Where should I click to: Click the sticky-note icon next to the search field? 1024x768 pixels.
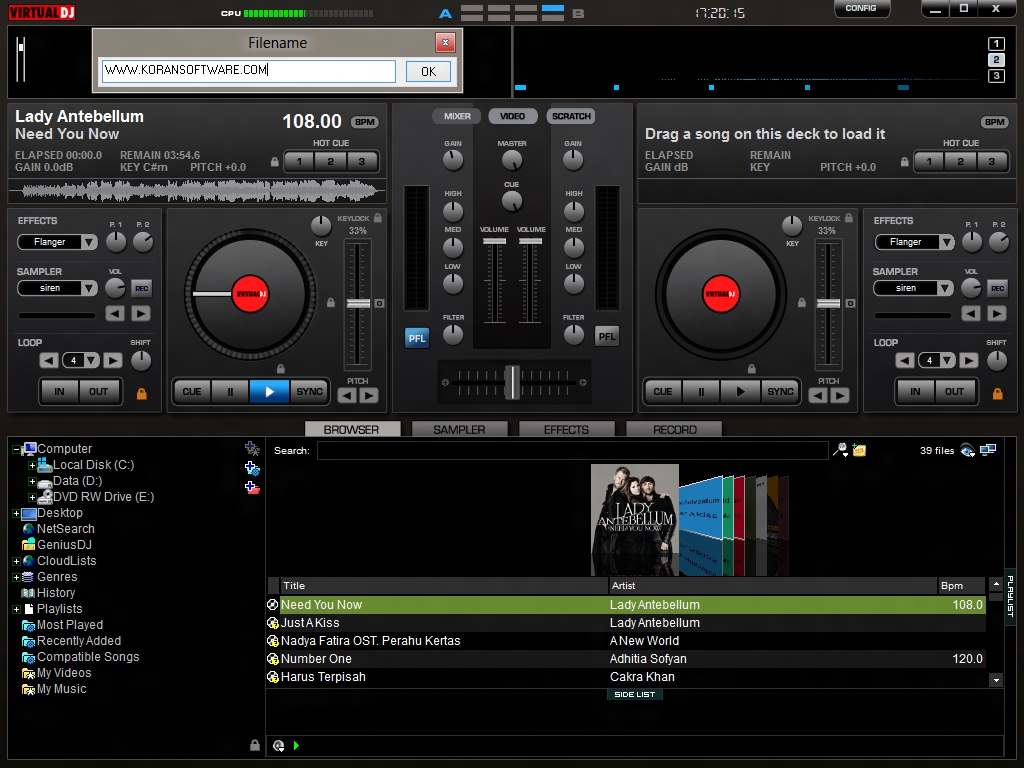click(x=859, y=450)
